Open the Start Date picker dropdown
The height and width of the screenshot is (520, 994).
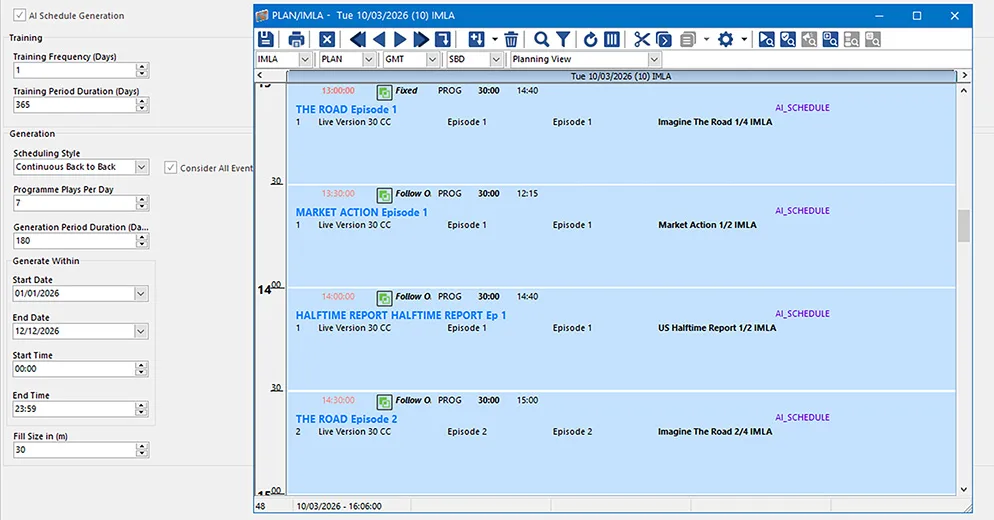click(x=141, y=294)
